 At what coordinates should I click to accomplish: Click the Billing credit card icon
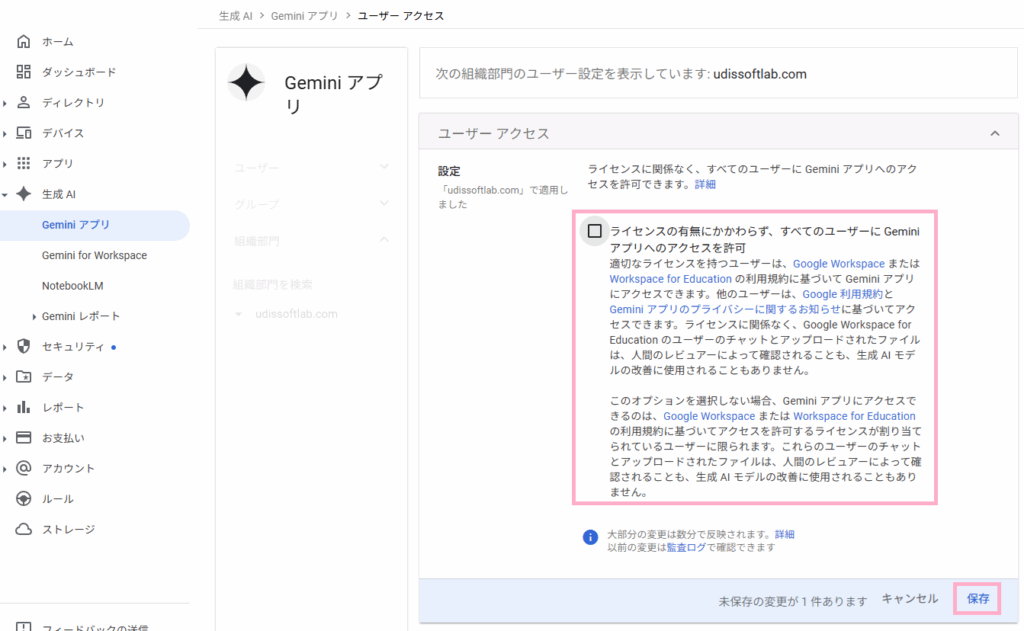[24, 438]
